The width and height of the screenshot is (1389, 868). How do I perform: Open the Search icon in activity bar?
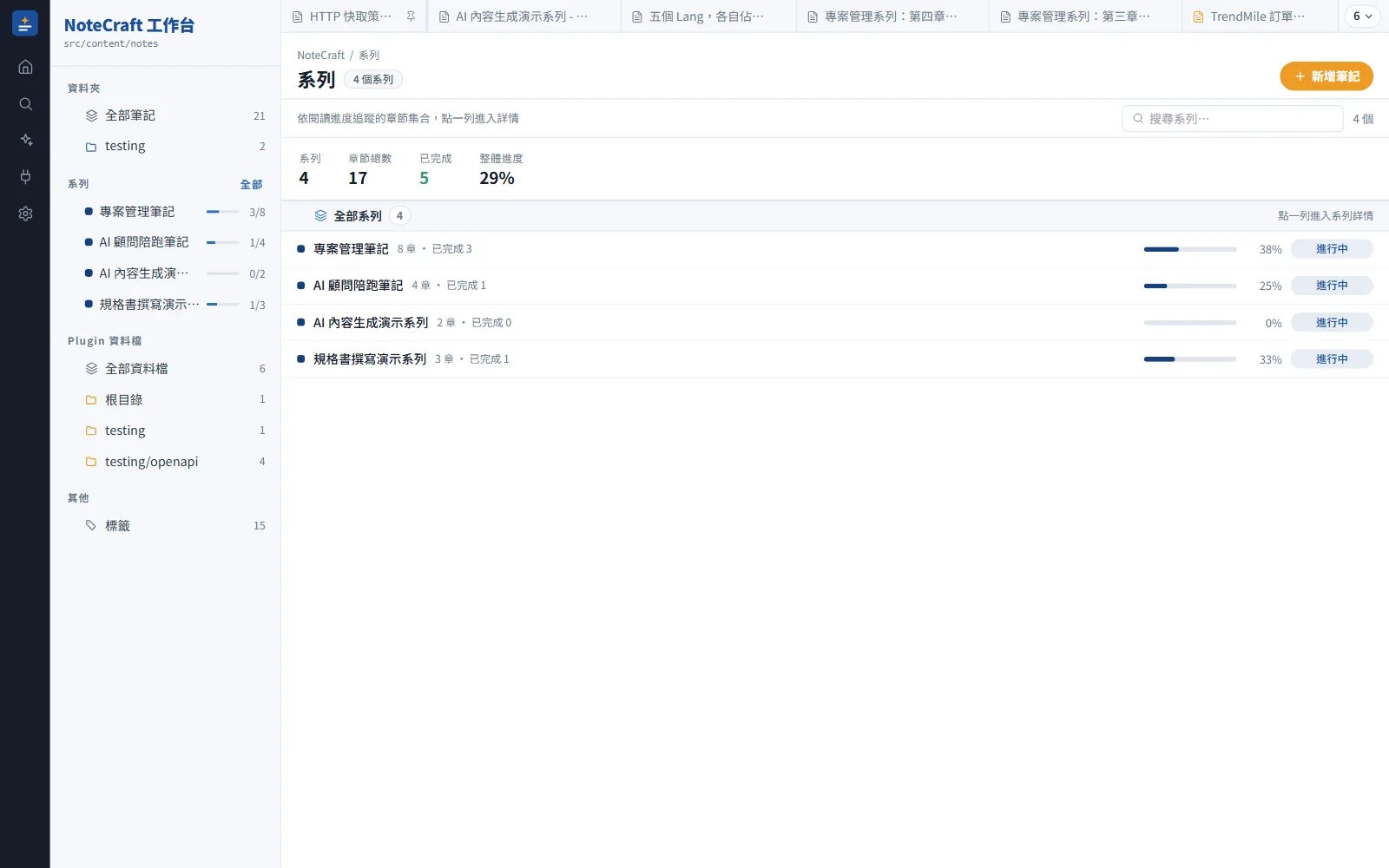pos(25,104)
